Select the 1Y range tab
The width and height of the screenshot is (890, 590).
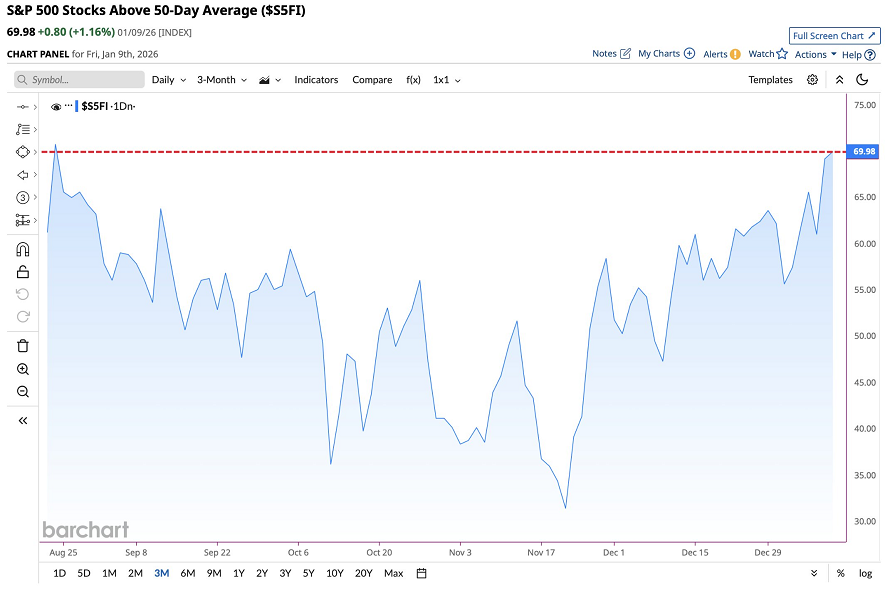tap(239, 573)
